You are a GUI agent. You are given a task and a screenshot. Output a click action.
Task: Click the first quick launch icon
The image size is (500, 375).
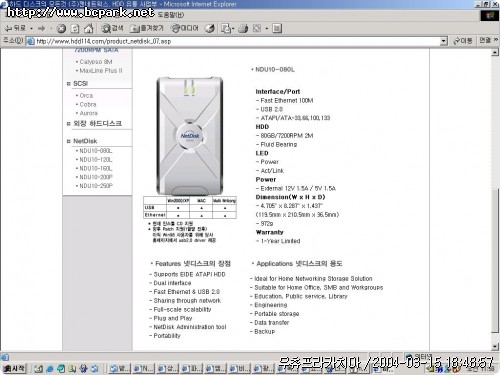[38, 369]
